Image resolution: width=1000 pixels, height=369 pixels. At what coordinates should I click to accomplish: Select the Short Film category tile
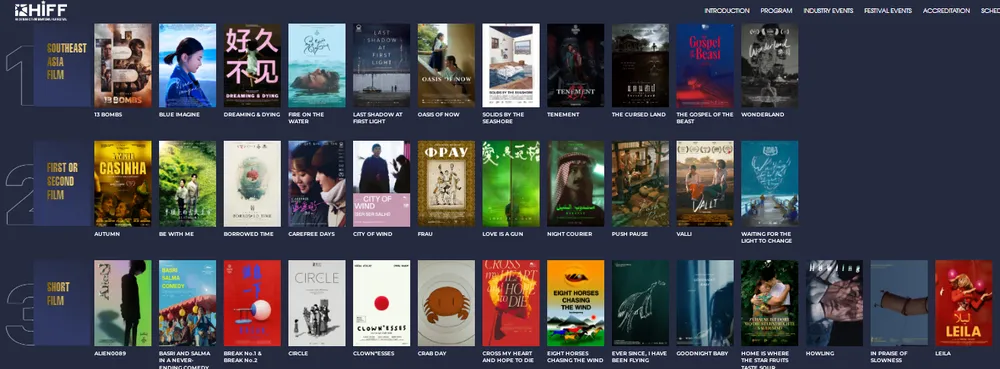[62, 303]
